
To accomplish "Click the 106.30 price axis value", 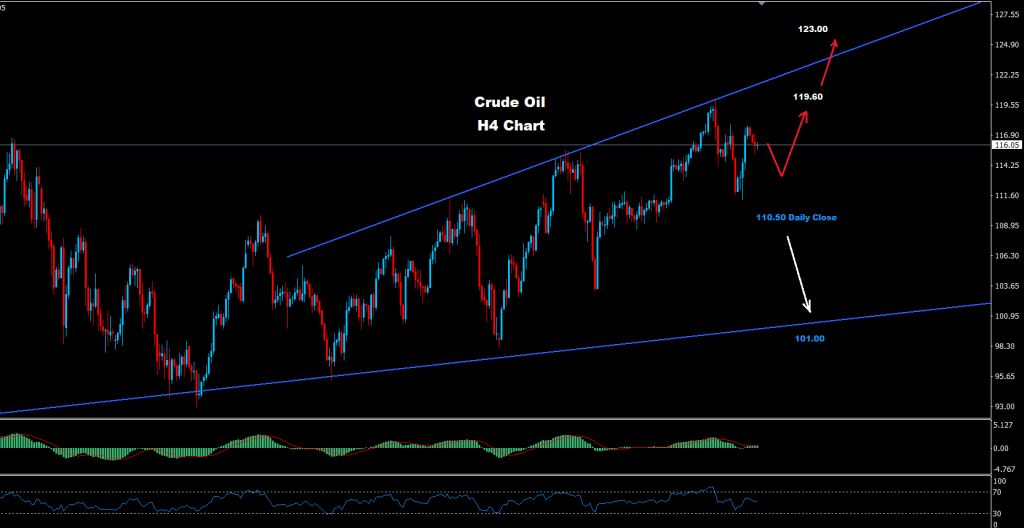I will tap(1006, 256).
